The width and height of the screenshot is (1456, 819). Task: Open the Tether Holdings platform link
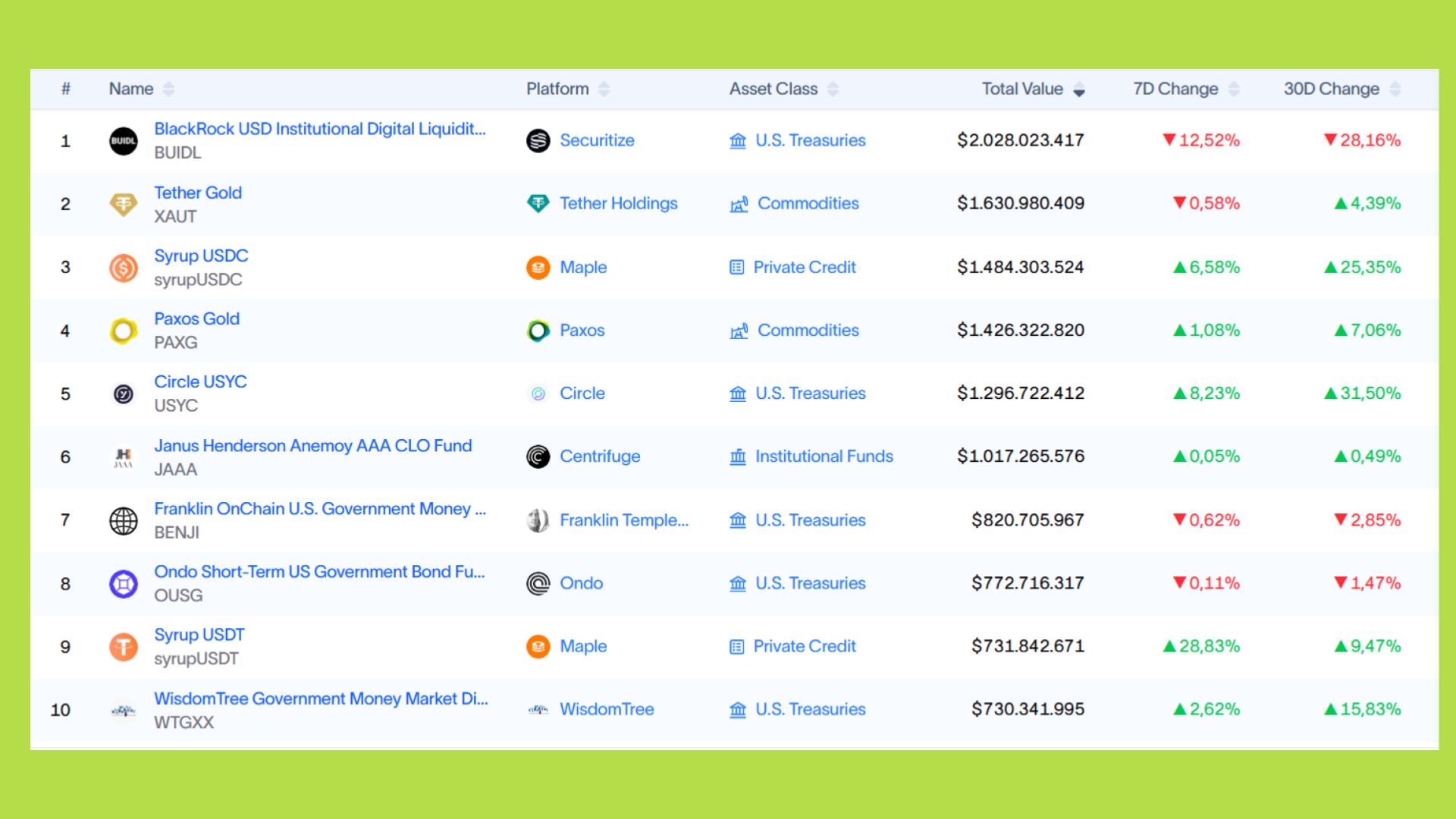pos(618,203)
